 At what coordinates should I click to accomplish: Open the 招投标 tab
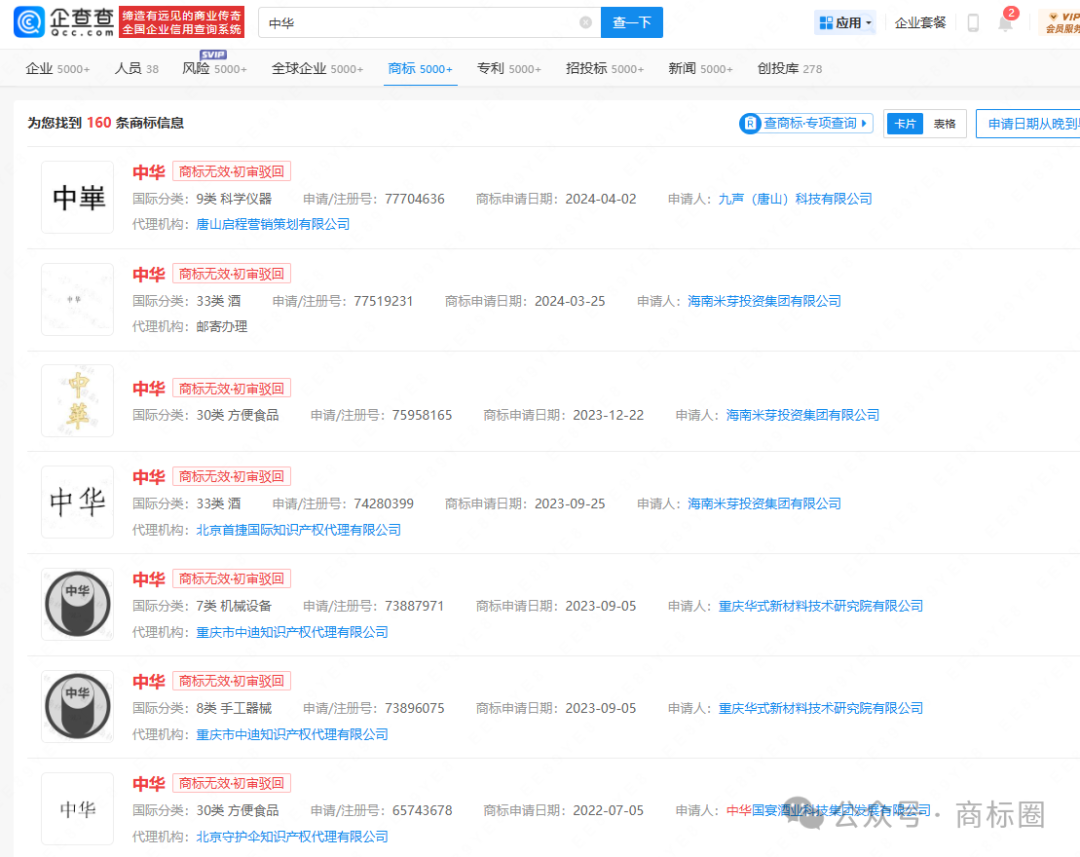click(x=605, y=68)
